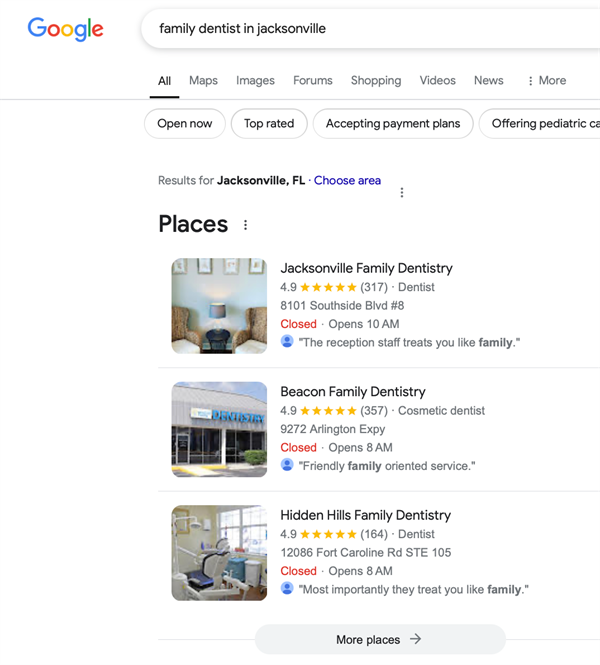
Task: Open the three-dot menu beside Places heading
Action: 245,225
